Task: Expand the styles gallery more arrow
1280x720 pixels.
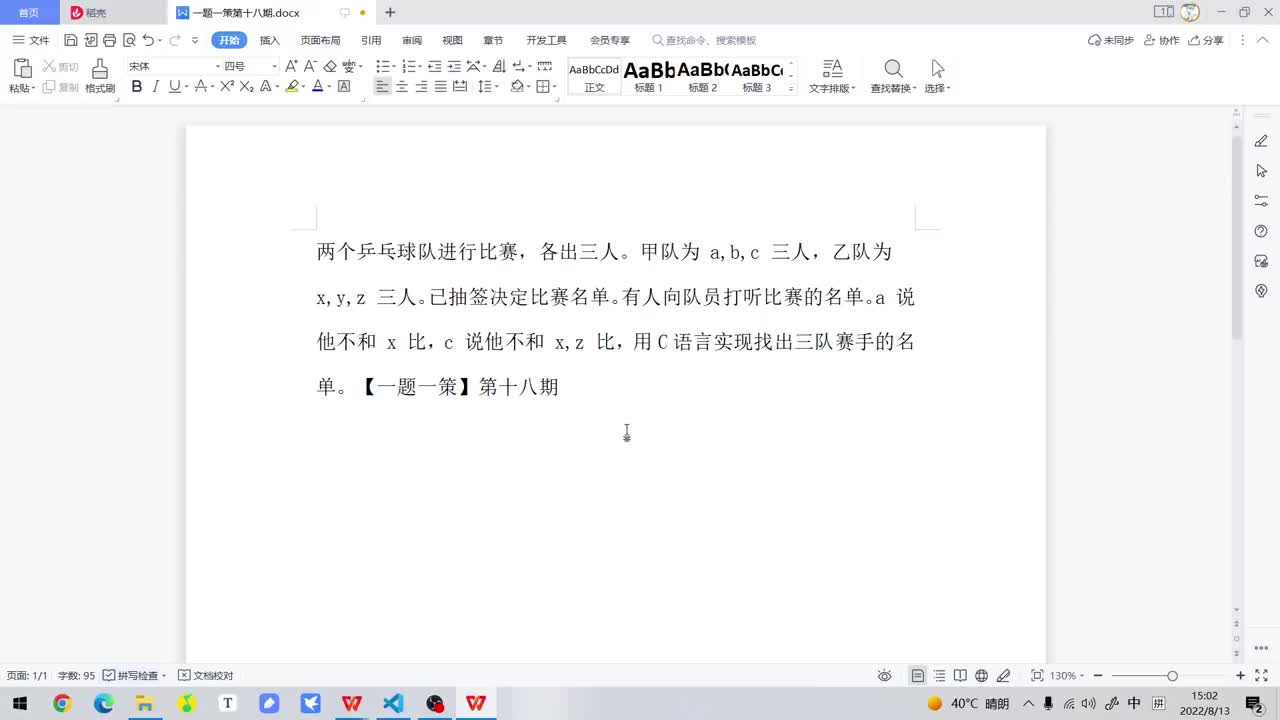Action: (791, 89)
